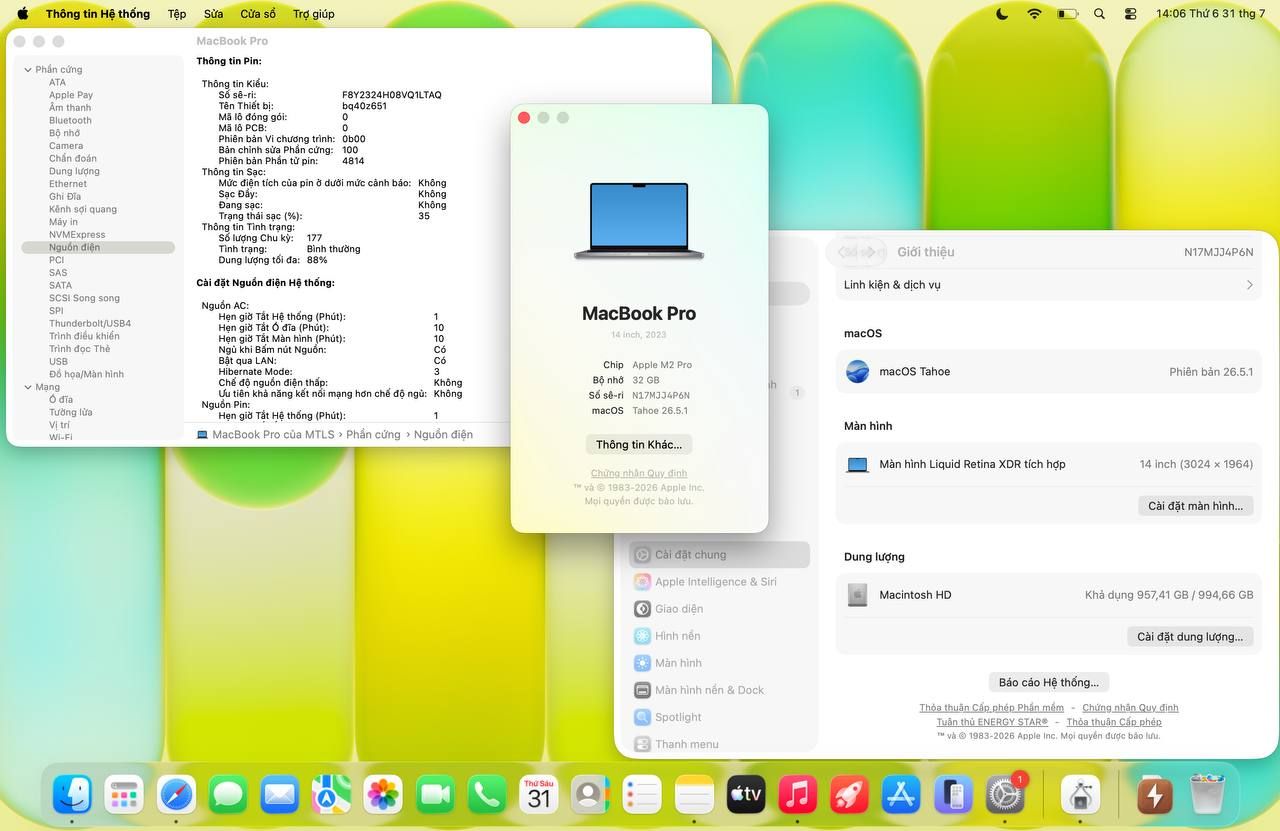
Task: Open Finder from the Dock
Action: click(x=72, y=795)
